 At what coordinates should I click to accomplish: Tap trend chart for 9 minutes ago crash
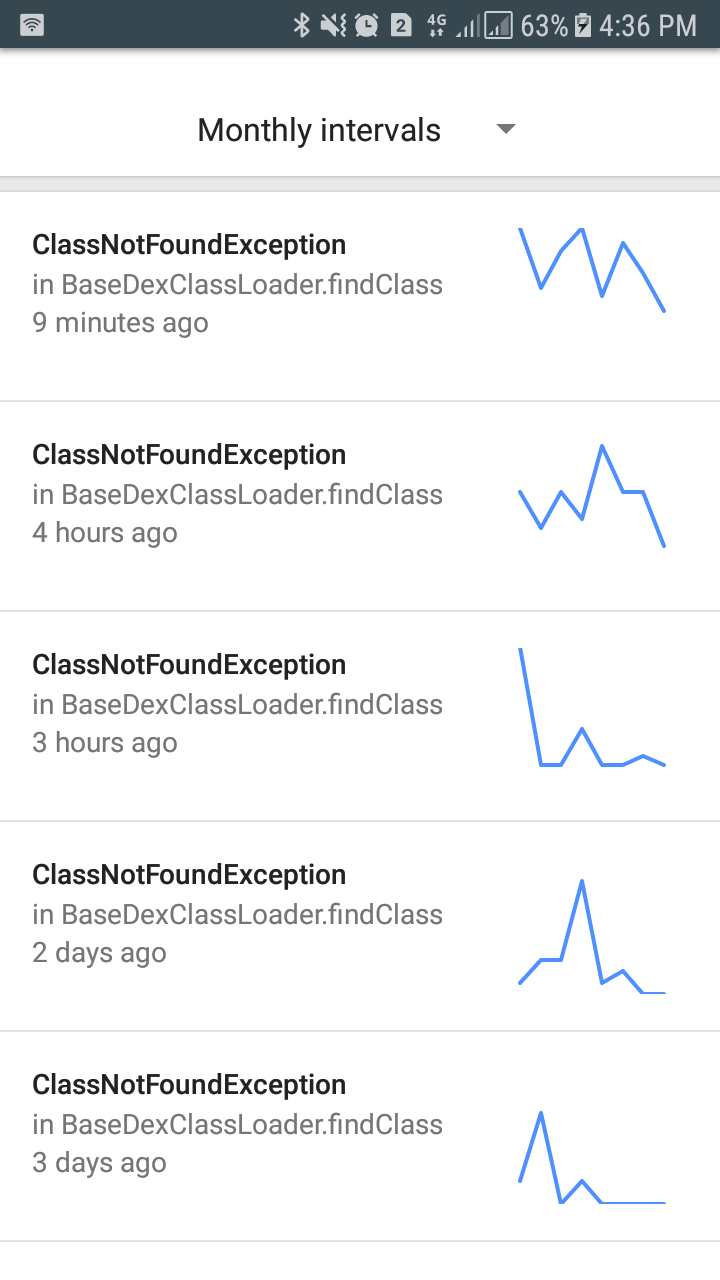coord(592,270)
